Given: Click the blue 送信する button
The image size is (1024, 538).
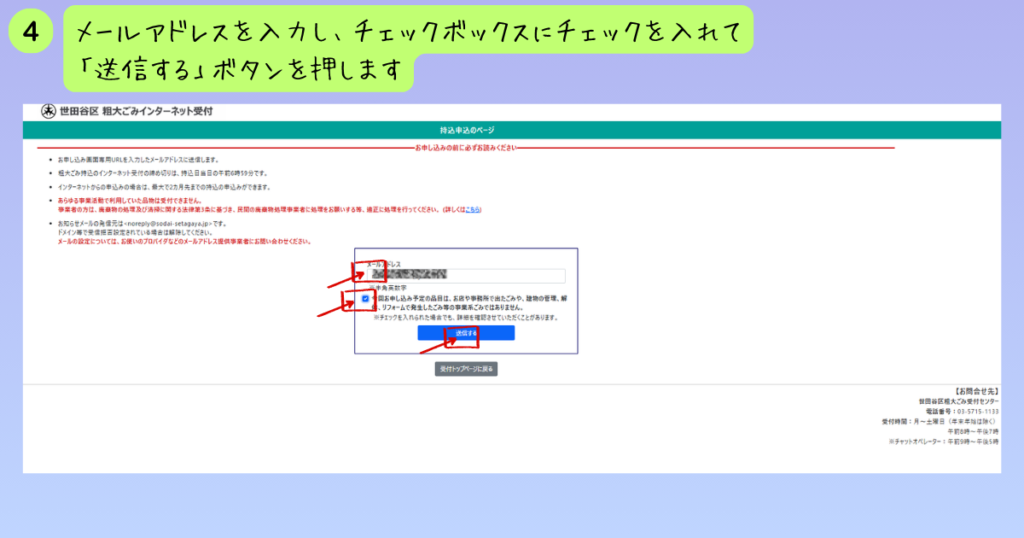Looking at the screenshot, I should [466, 333].
